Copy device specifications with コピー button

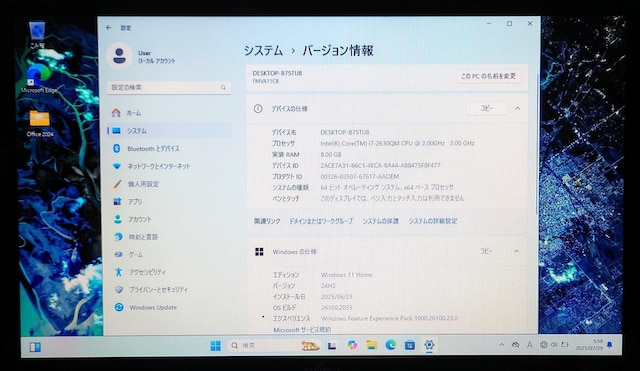(x=487, y=108)
